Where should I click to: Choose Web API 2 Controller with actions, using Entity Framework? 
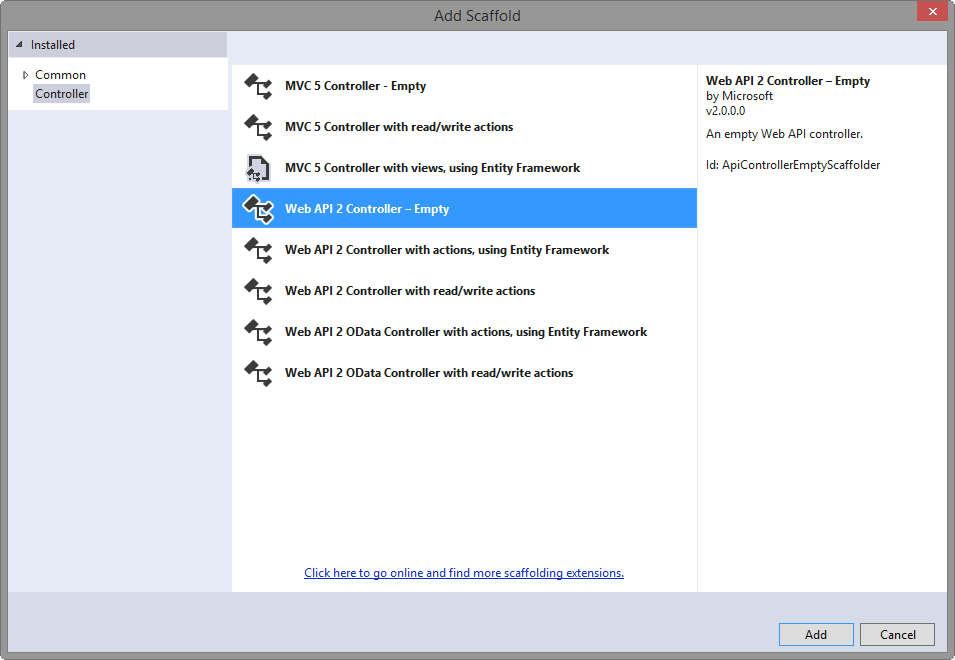tap(464, 250)
